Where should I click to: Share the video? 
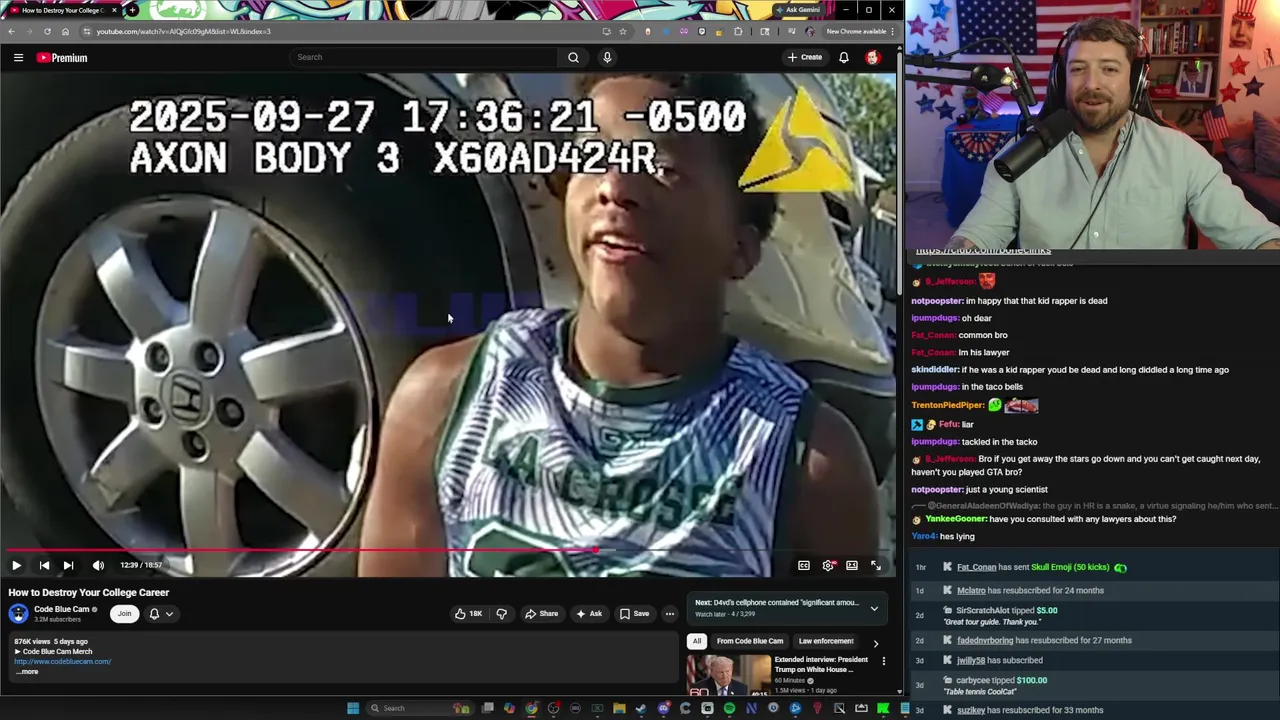coord(542,614)
